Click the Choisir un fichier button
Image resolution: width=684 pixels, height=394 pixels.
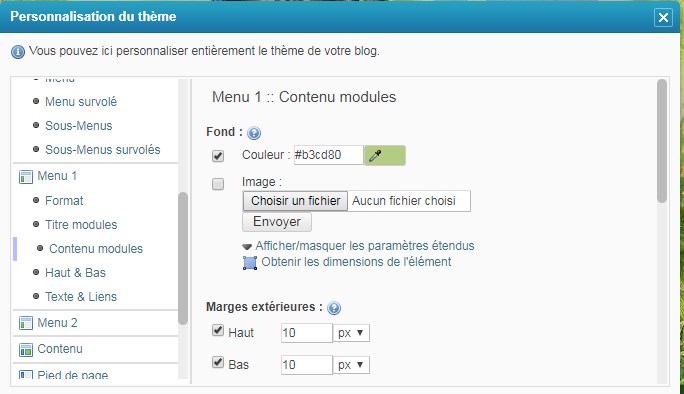pyautogui.click(x=295, y=201)
